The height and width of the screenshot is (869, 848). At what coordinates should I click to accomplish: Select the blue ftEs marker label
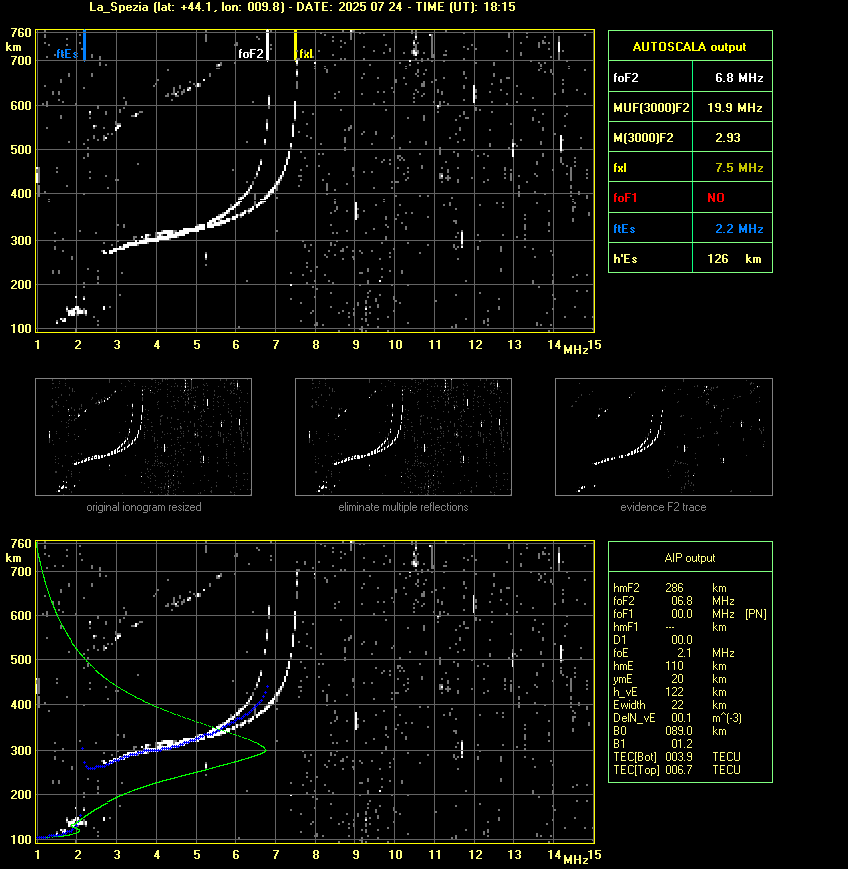pos(67,54)
